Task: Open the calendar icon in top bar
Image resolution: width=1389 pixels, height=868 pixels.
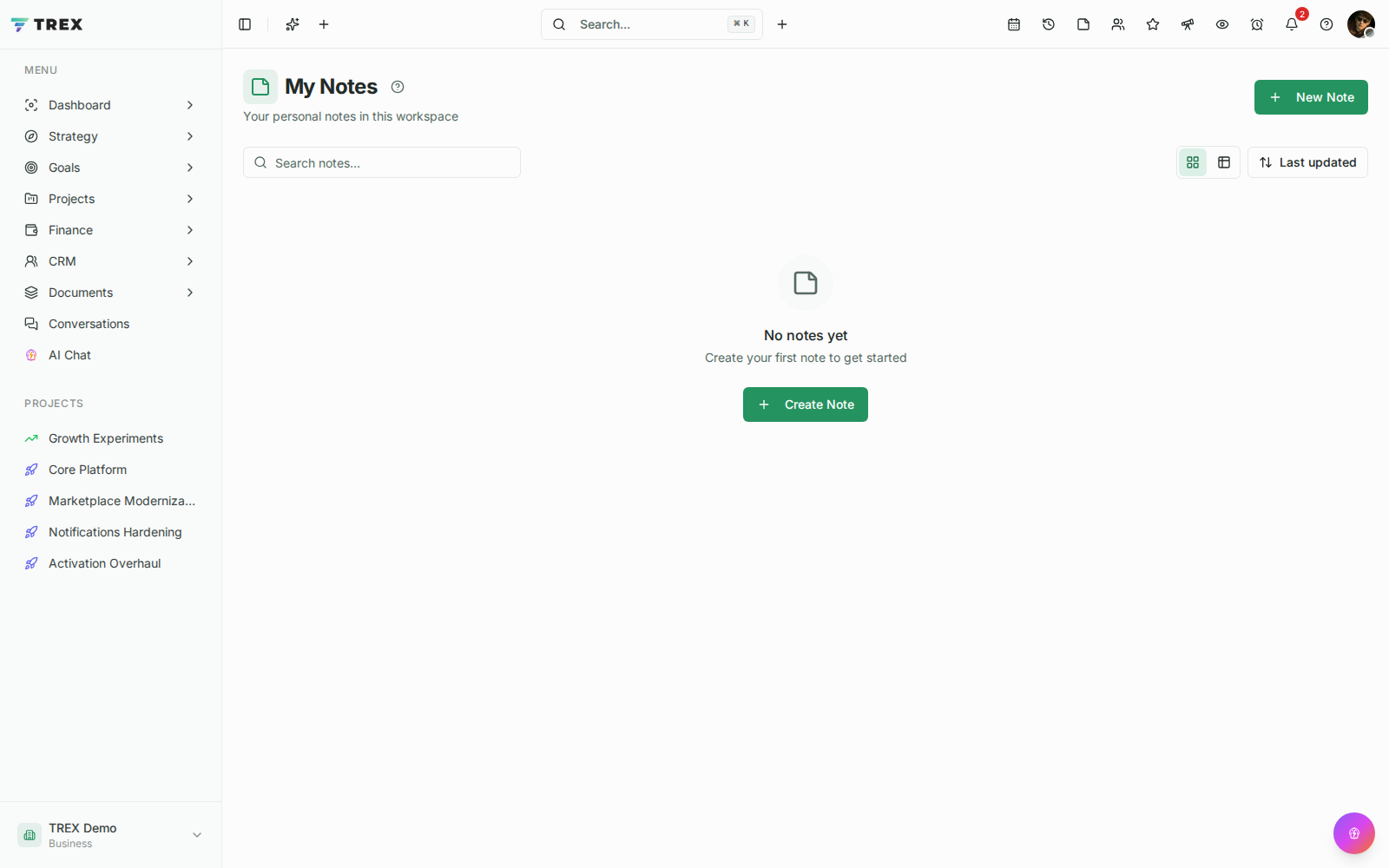Action: [x=1014, y=24]
